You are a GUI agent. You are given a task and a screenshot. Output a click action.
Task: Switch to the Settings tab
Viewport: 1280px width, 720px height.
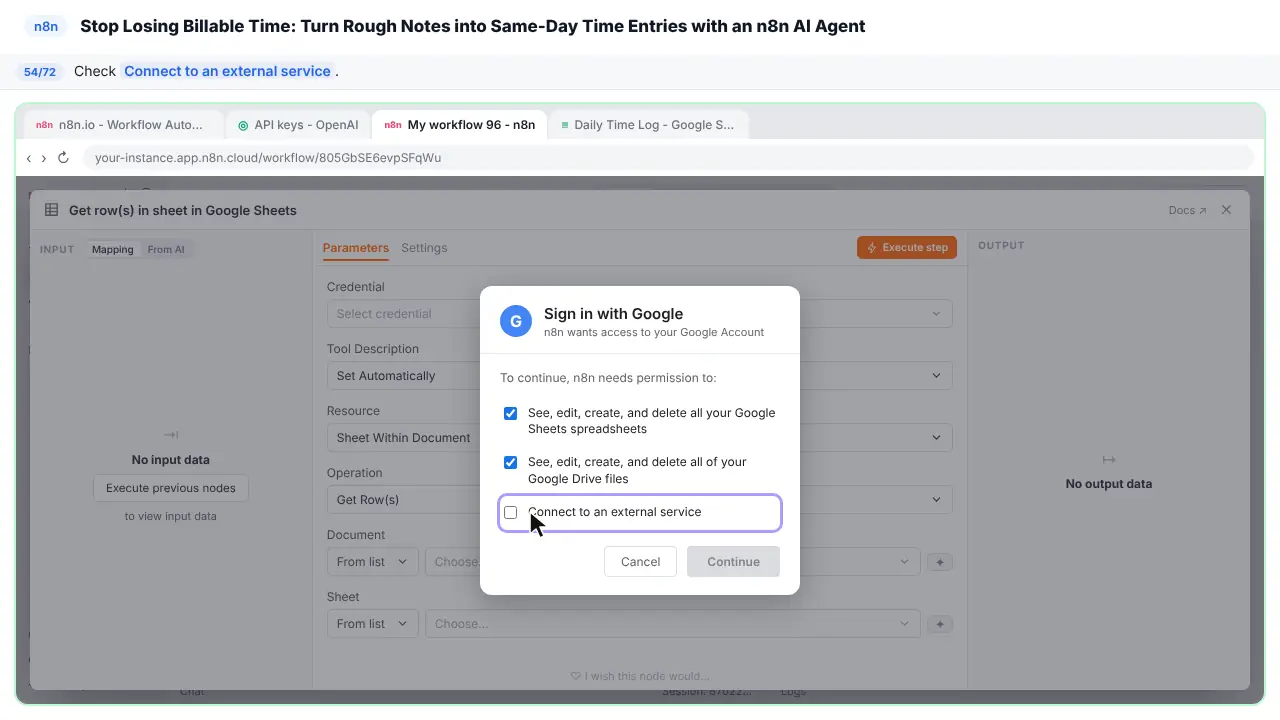click(x=424, y=248)
